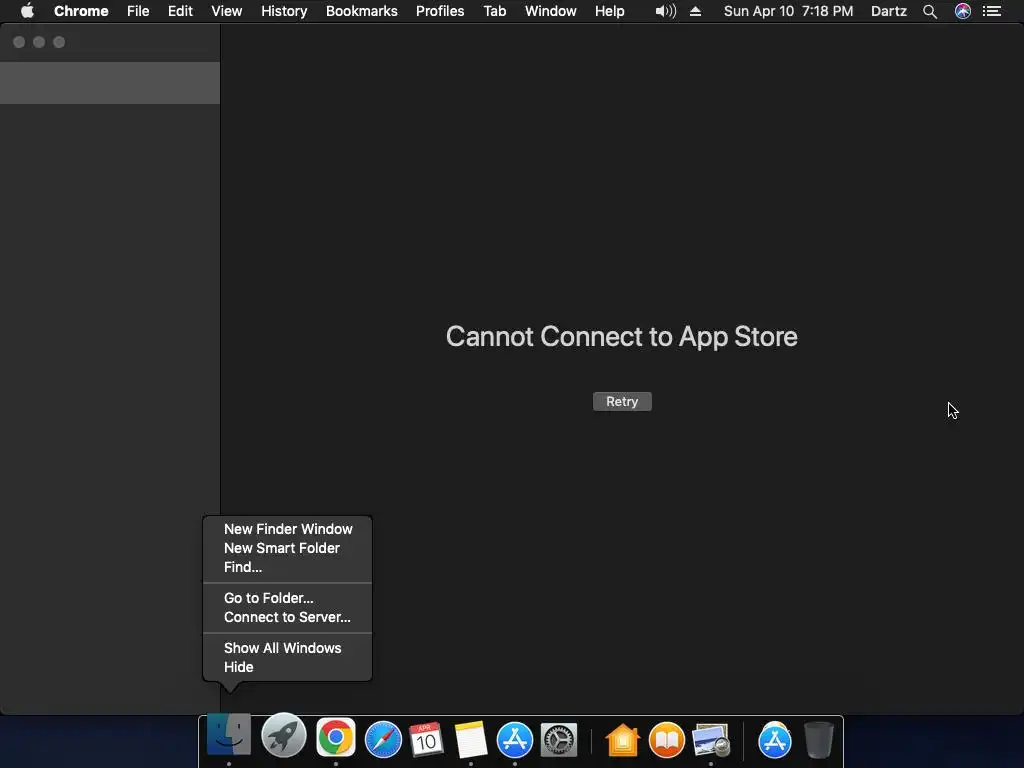
Task: Open the Dartz user menu
Action: 889,11
